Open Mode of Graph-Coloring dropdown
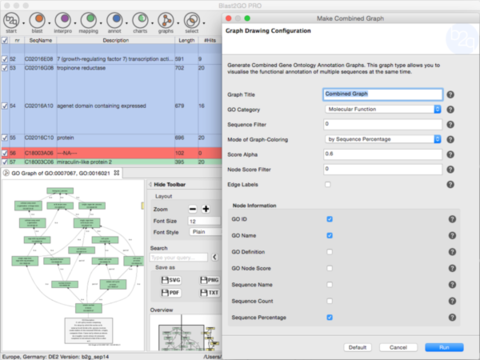The width and height of the screenshot is (480, 360). coord(383,139)
